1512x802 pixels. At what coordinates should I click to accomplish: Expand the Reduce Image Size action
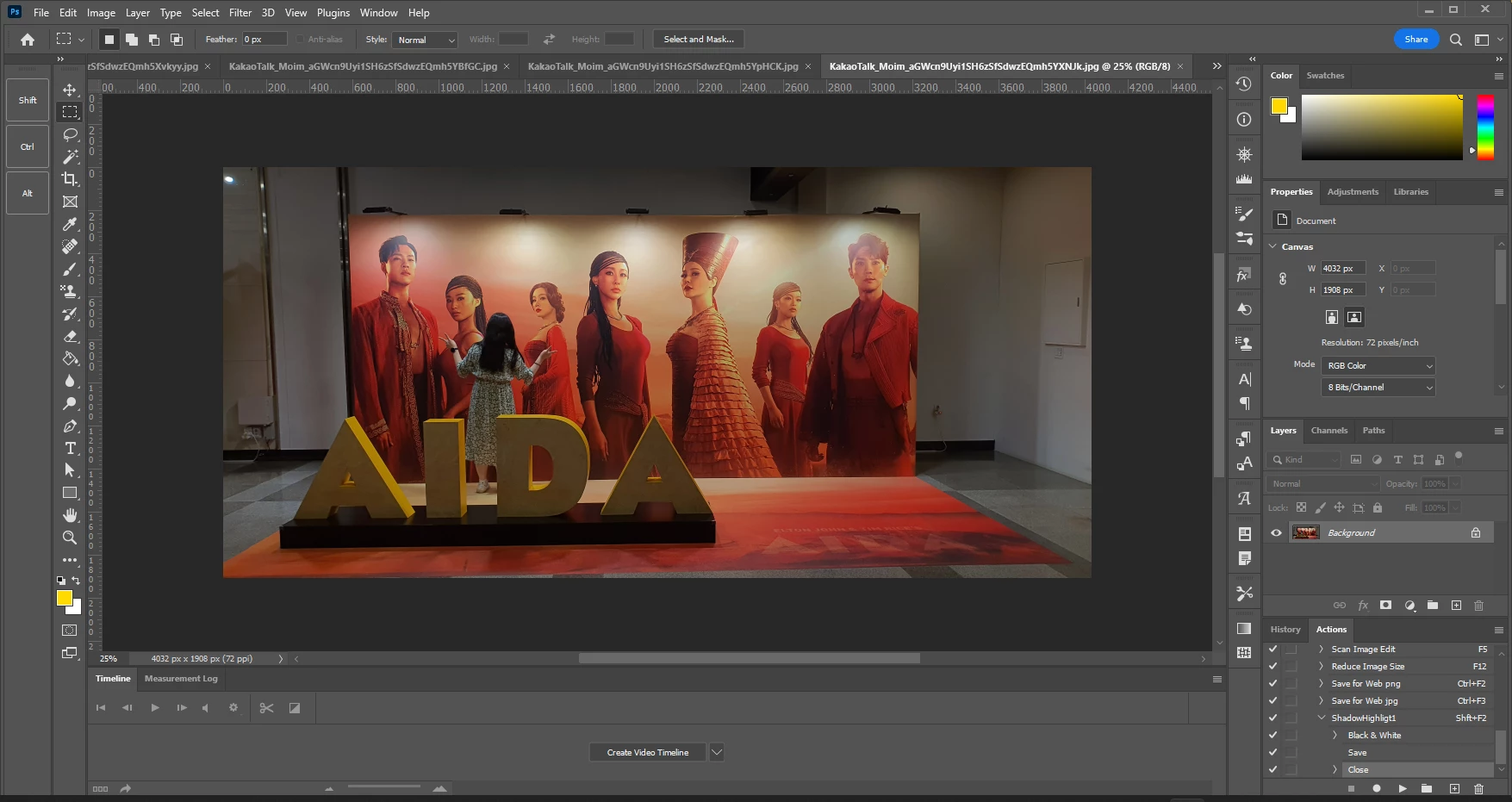click(x=1322, y=667)
